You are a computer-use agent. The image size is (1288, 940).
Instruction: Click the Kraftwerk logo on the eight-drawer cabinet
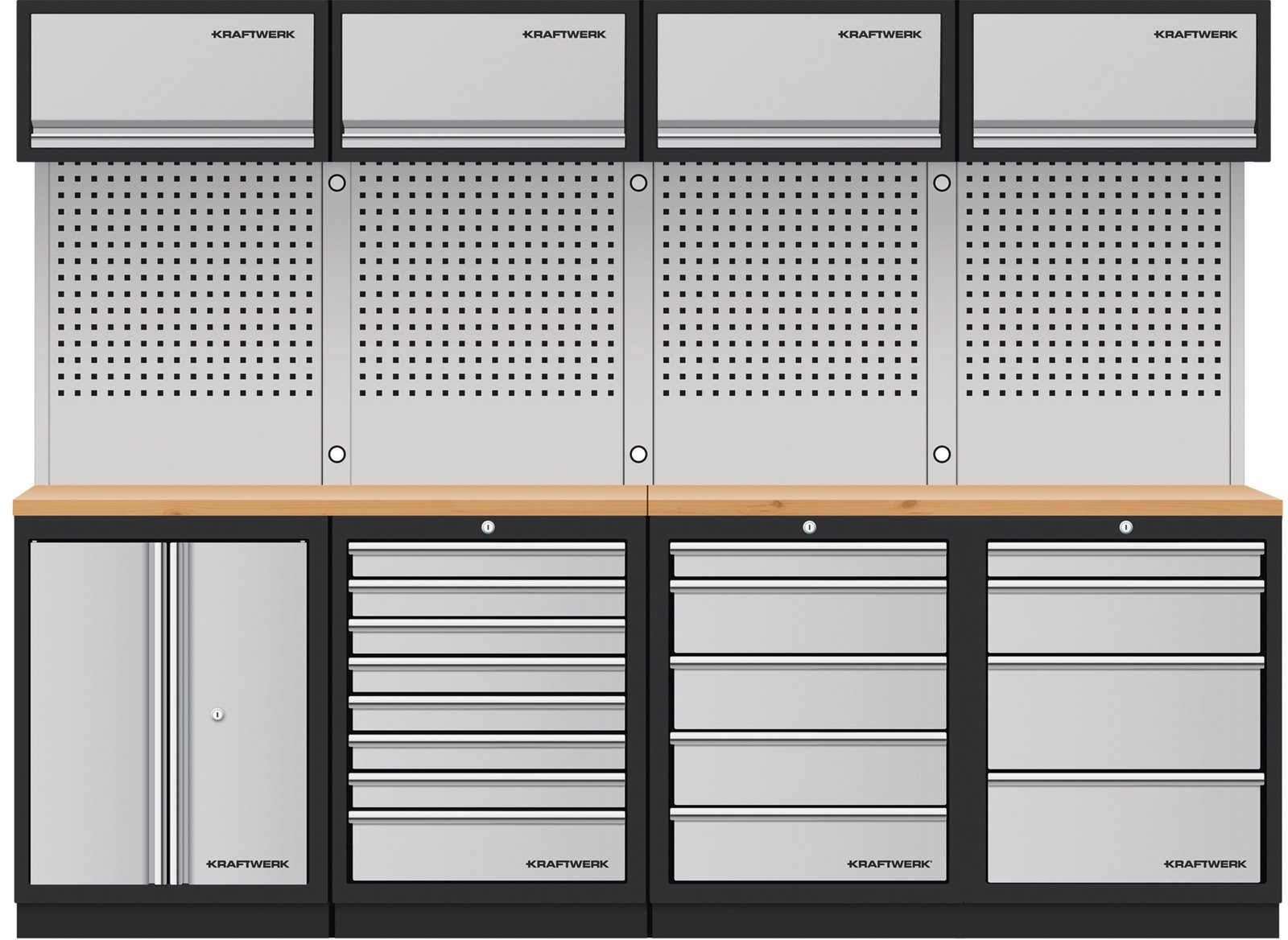(567, 864)
